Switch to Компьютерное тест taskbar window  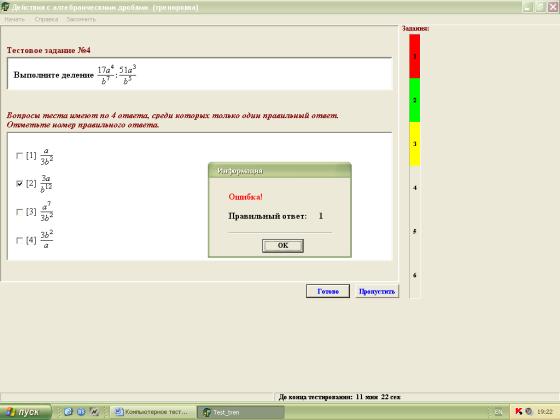tap(153, 412)
